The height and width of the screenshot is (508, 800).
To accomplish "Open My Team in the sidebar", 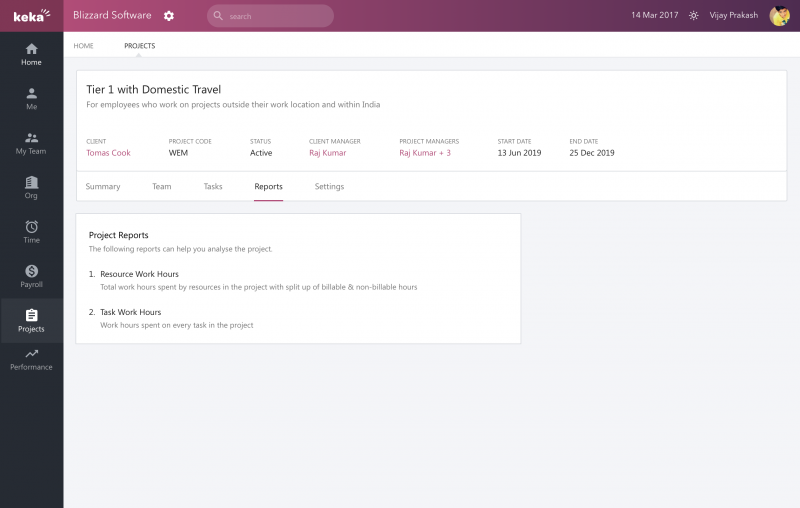I will coord(31,144).
